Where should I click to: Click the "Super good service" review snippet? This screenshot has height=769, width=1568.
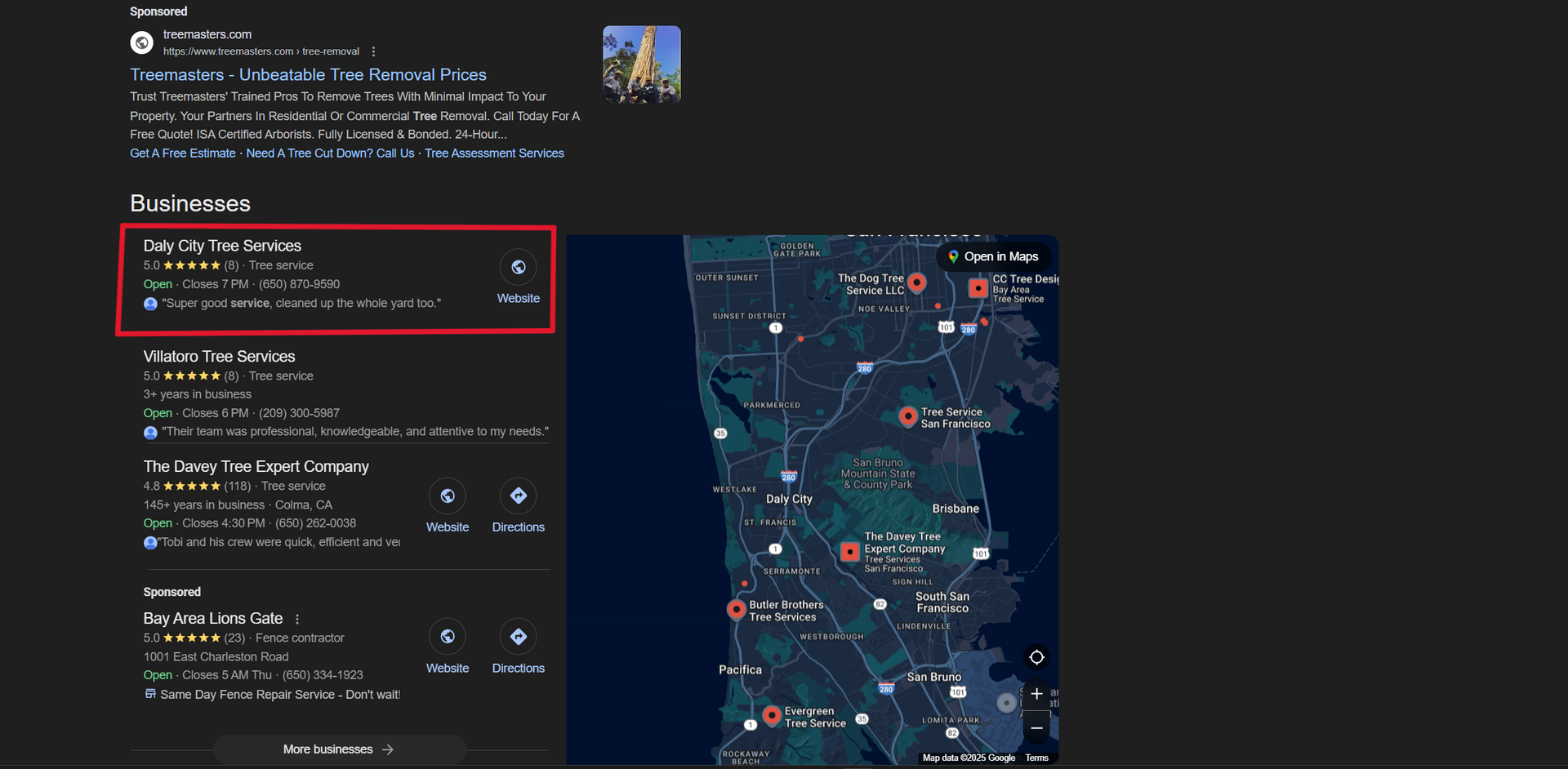point(301,303)
